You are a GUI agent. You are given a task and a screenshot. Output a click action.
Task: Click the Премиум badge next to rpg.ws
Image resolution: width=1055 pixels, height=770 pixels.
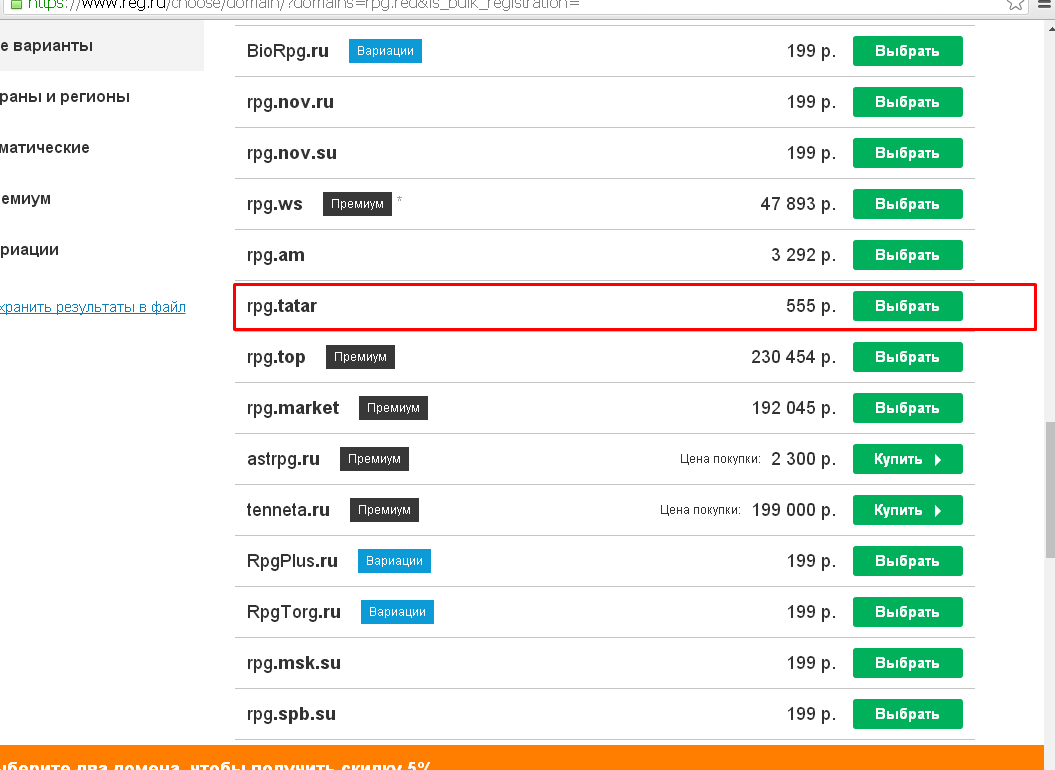click(357, 204)
